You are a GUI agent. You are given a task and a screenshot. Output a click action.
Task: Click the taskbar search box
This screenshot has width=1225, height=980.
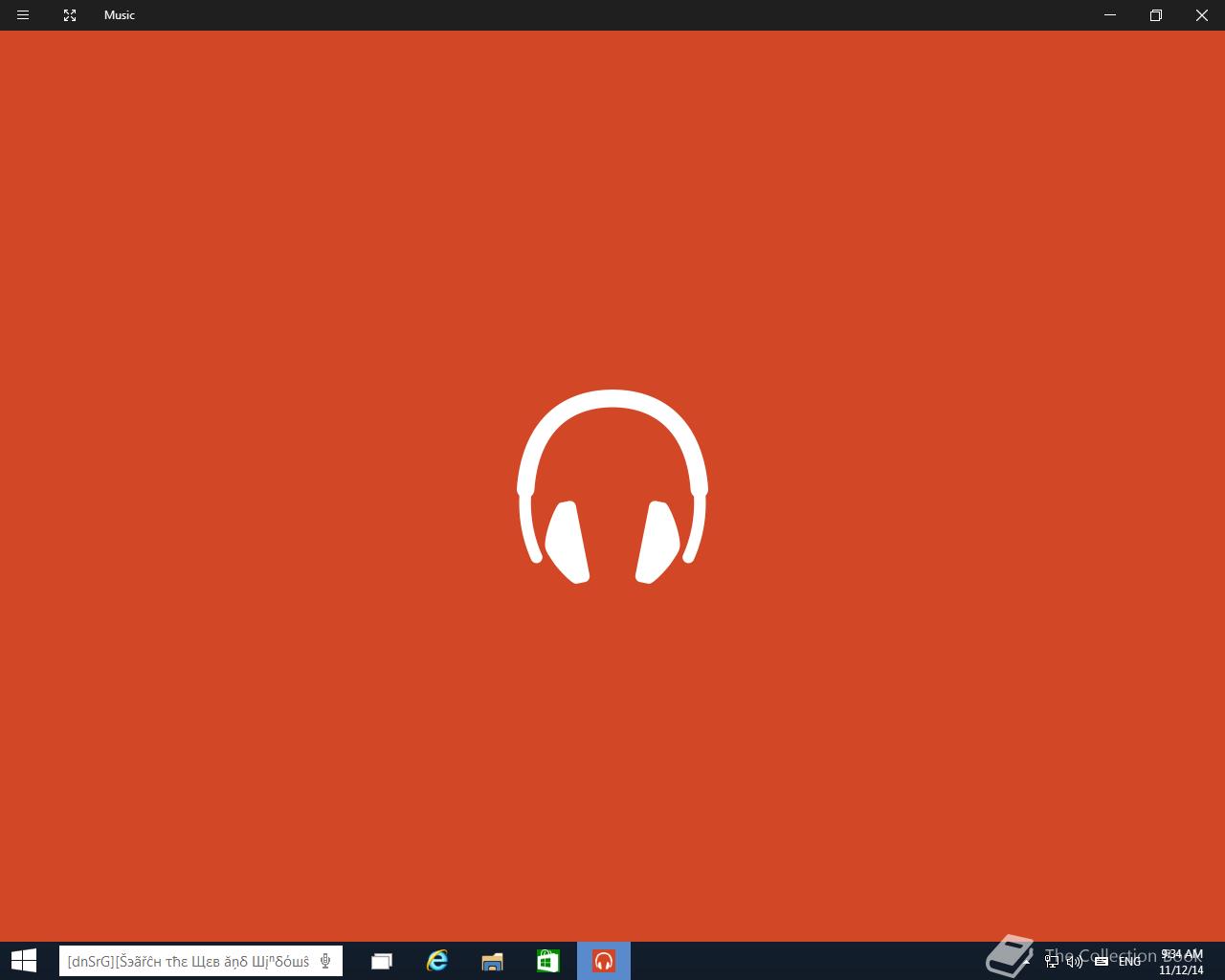201,961
